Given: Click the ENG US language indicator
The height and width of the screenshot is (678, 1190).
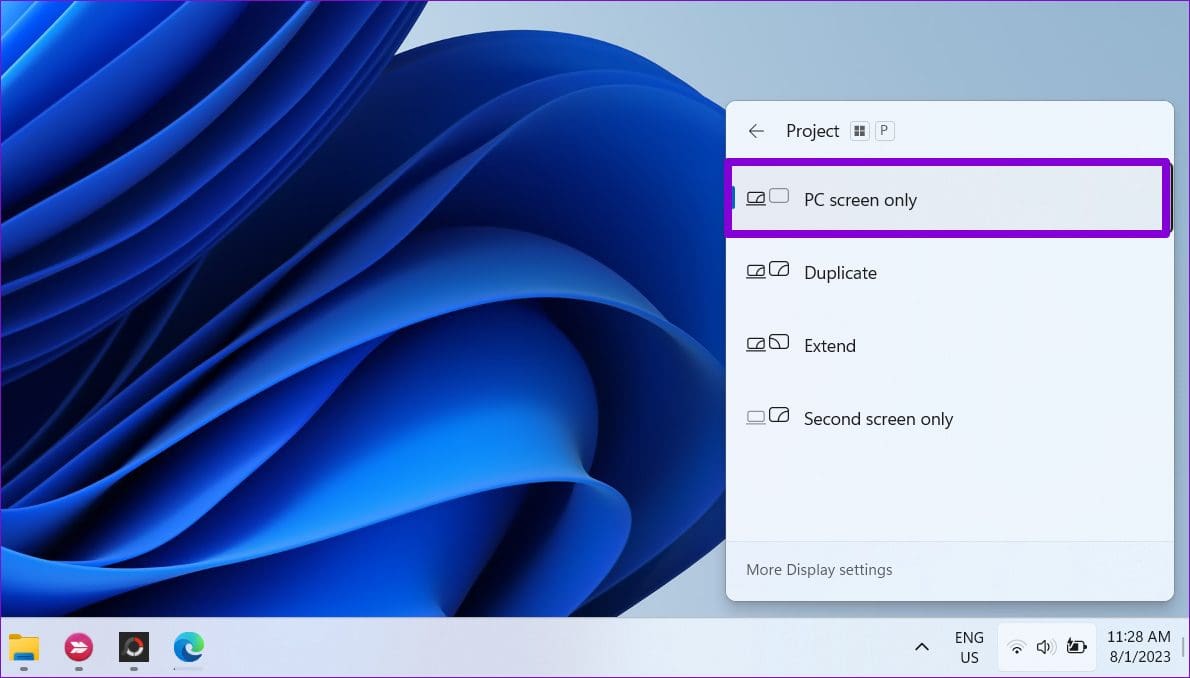Looking at the screenshot, I should pyautogui.click(x=967, y=646).
